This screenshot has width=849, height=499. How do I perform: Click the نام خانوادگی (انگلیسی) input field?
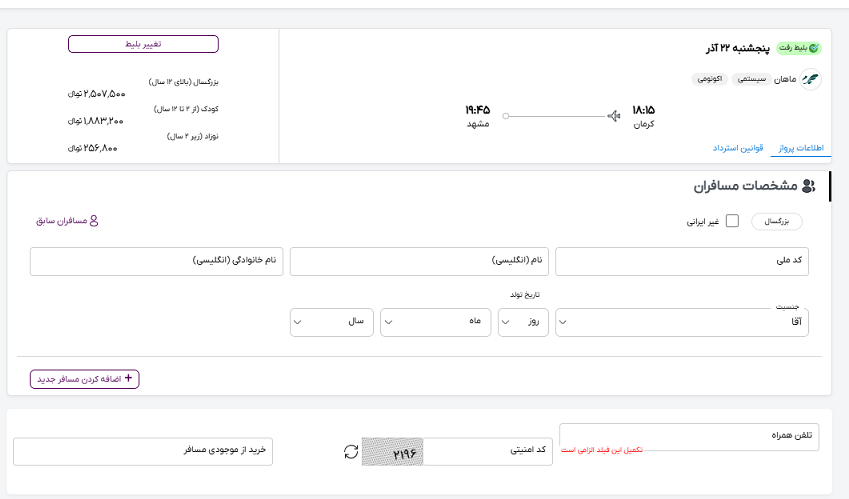click(156, 261)
